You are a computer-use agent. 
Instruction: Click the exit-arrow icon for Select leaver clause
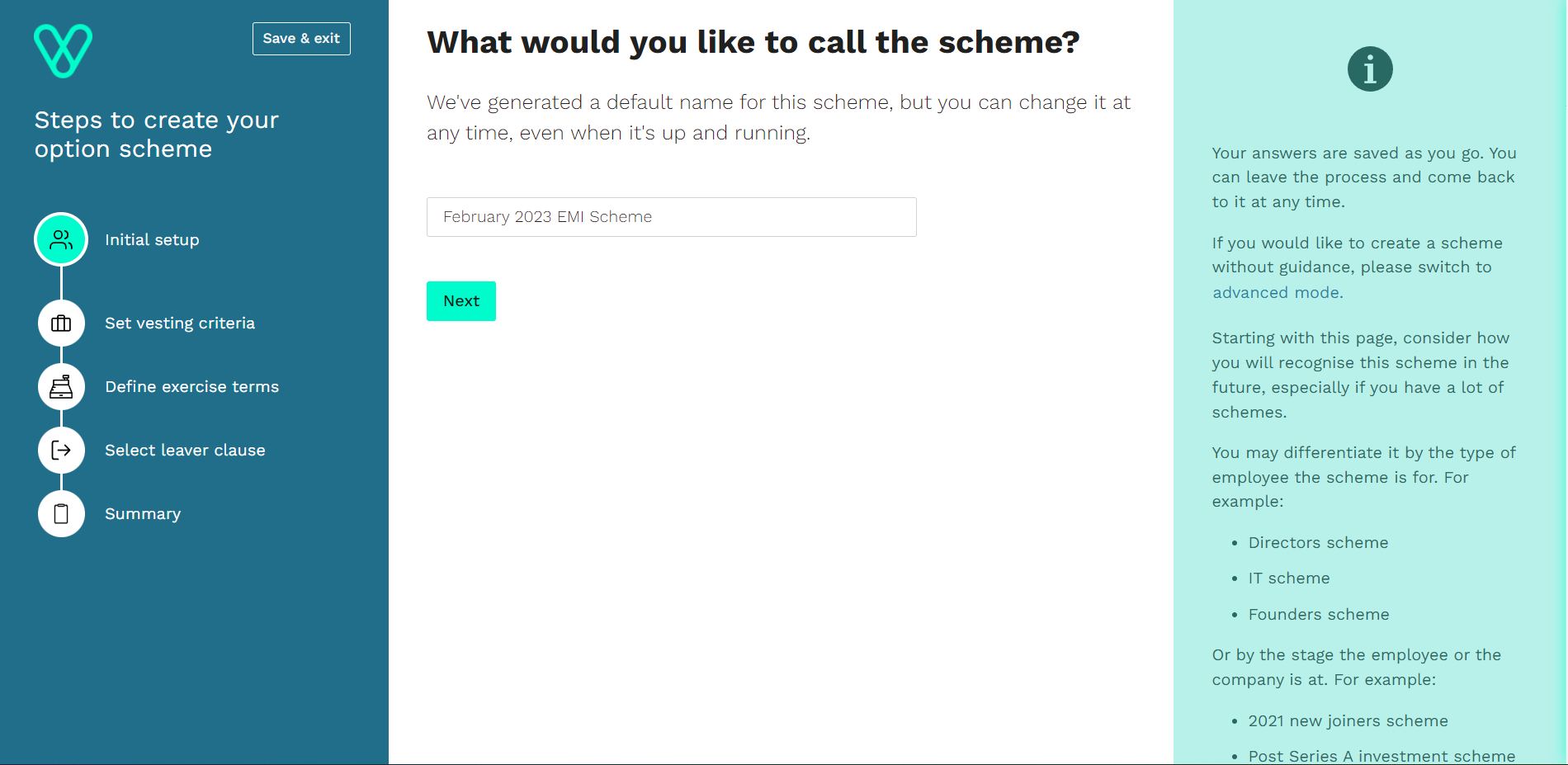[x=61, y=450]
